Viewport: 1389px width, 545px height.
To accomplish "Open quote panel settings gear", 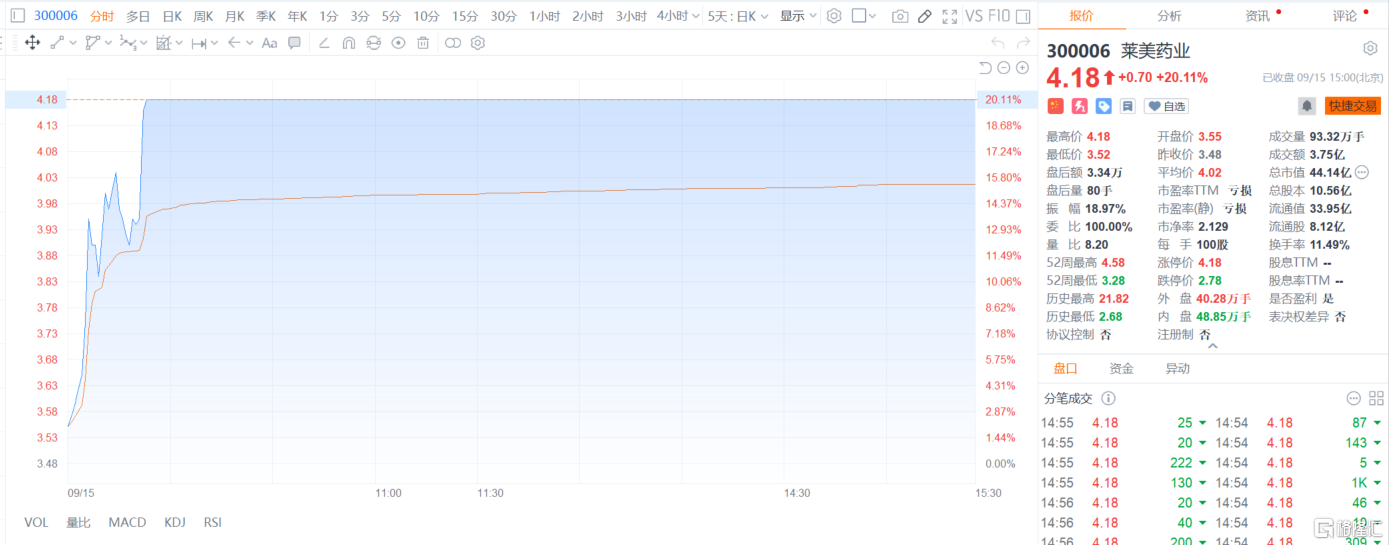I will 1370,49.
